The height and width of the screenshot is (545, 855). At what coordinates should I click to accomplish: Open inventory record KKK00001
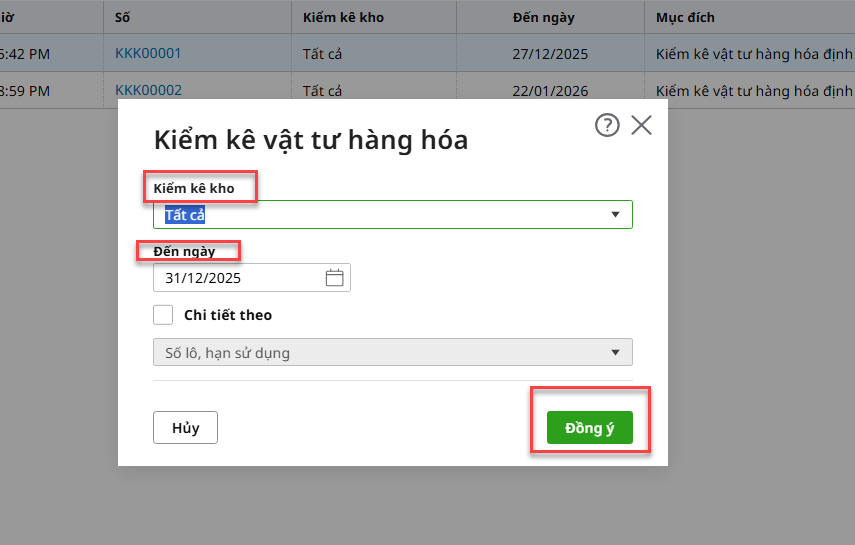(148, 53)
